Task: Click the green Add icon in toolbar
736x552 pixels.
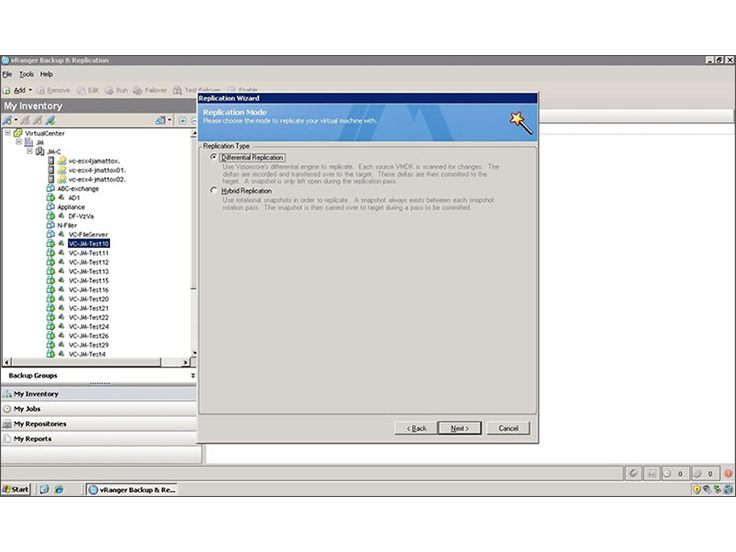Action: click(7, 90)
